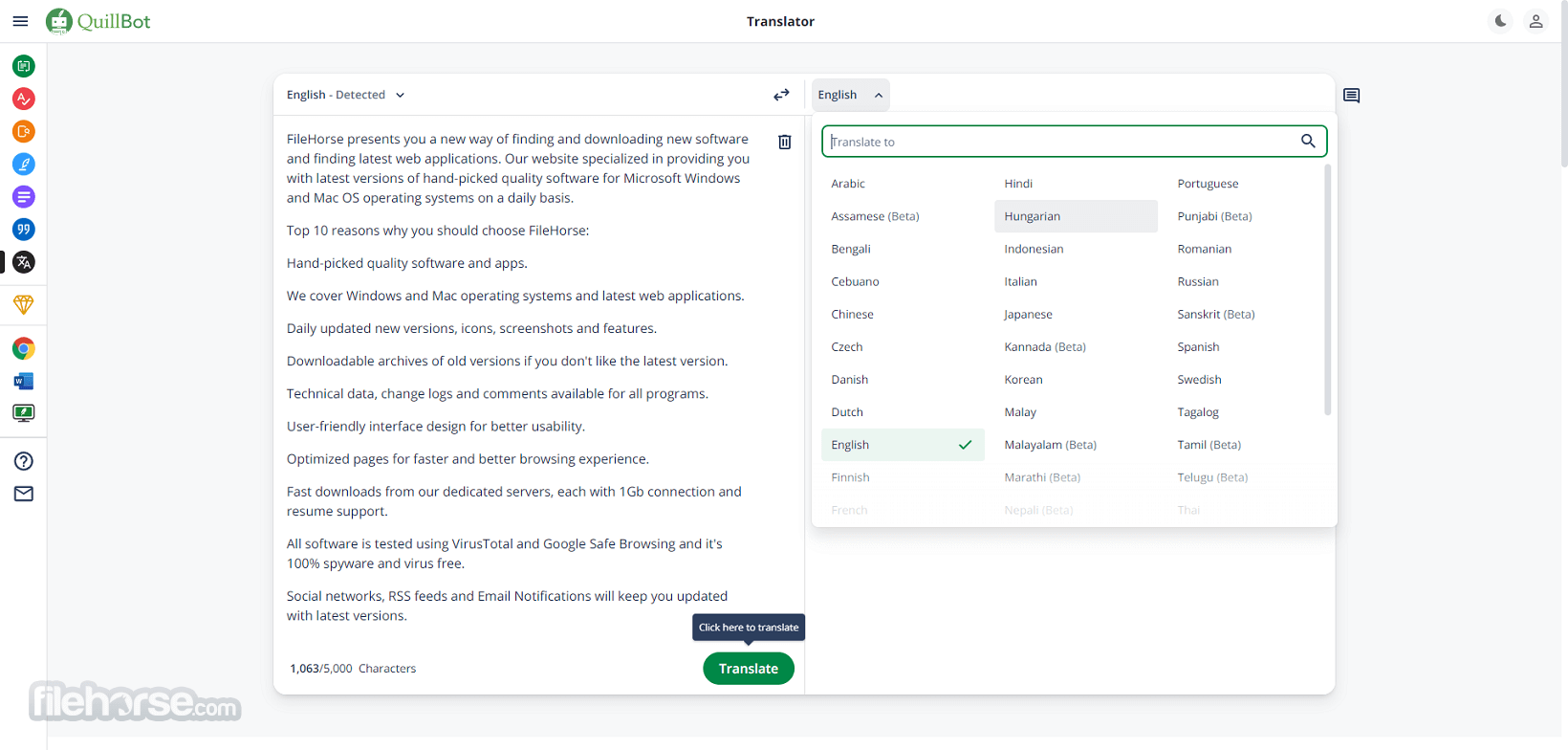
Task: Open the hamburger navigation menu
Action: click(20, 21)
